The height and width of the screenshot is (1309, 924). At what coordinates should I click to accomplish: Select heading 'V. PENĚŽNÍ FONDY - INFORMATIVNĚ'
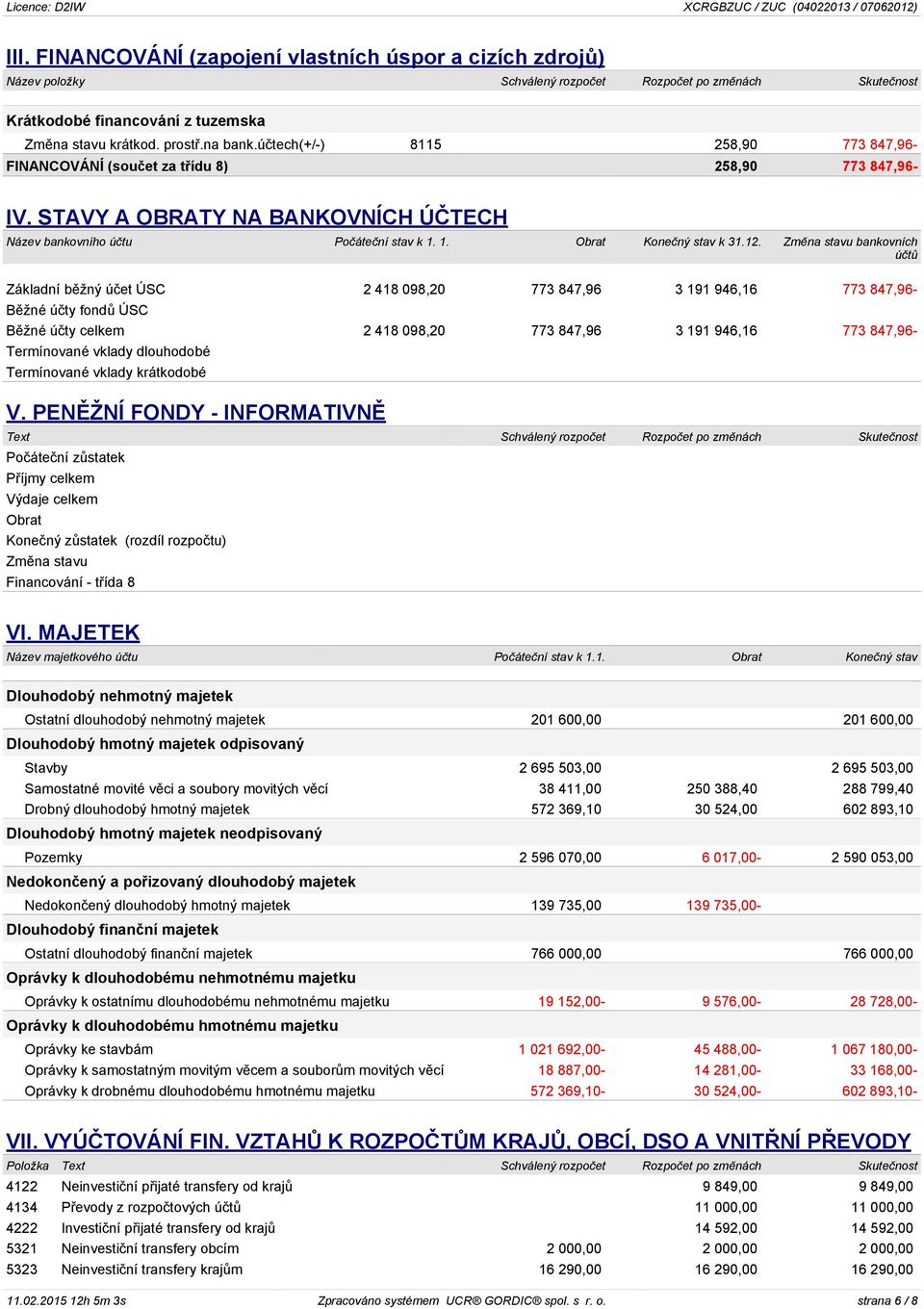[195, 413]
